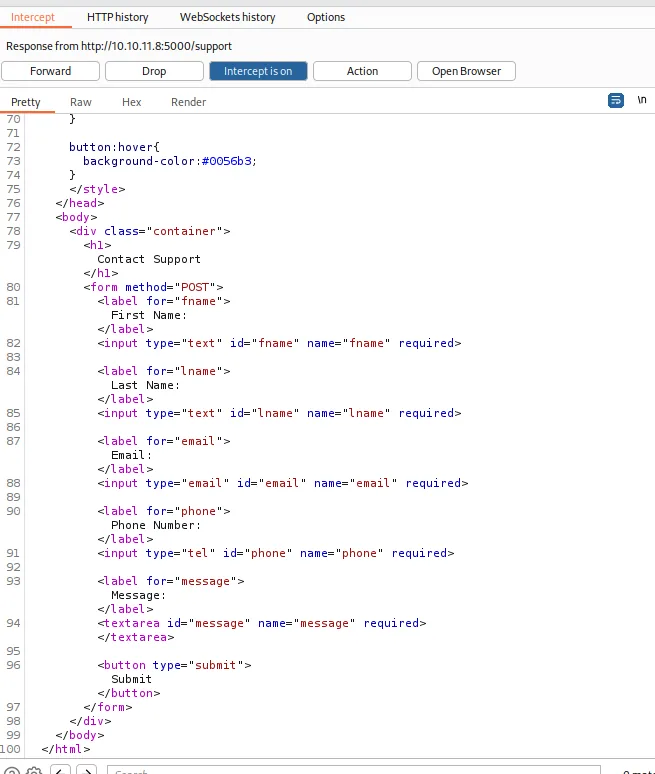This screenshot has height=774, width=655.
Task: Click line number 80 in gutter
Action: tap(13, 287)
